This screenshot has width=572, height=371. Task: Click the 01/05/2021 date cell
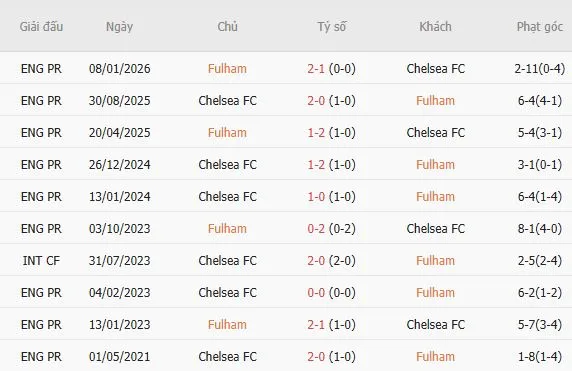click(x=119, y=357)
